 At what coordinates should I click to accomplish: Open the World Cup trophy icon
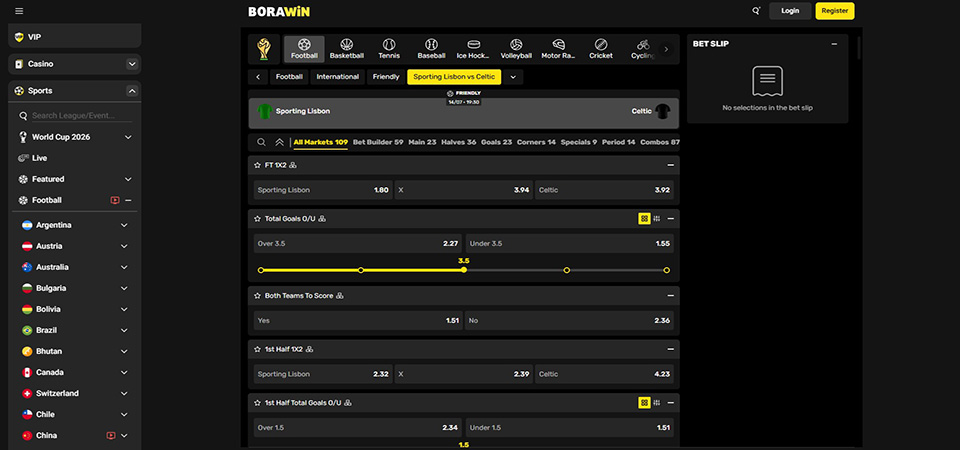coord(264,49)
